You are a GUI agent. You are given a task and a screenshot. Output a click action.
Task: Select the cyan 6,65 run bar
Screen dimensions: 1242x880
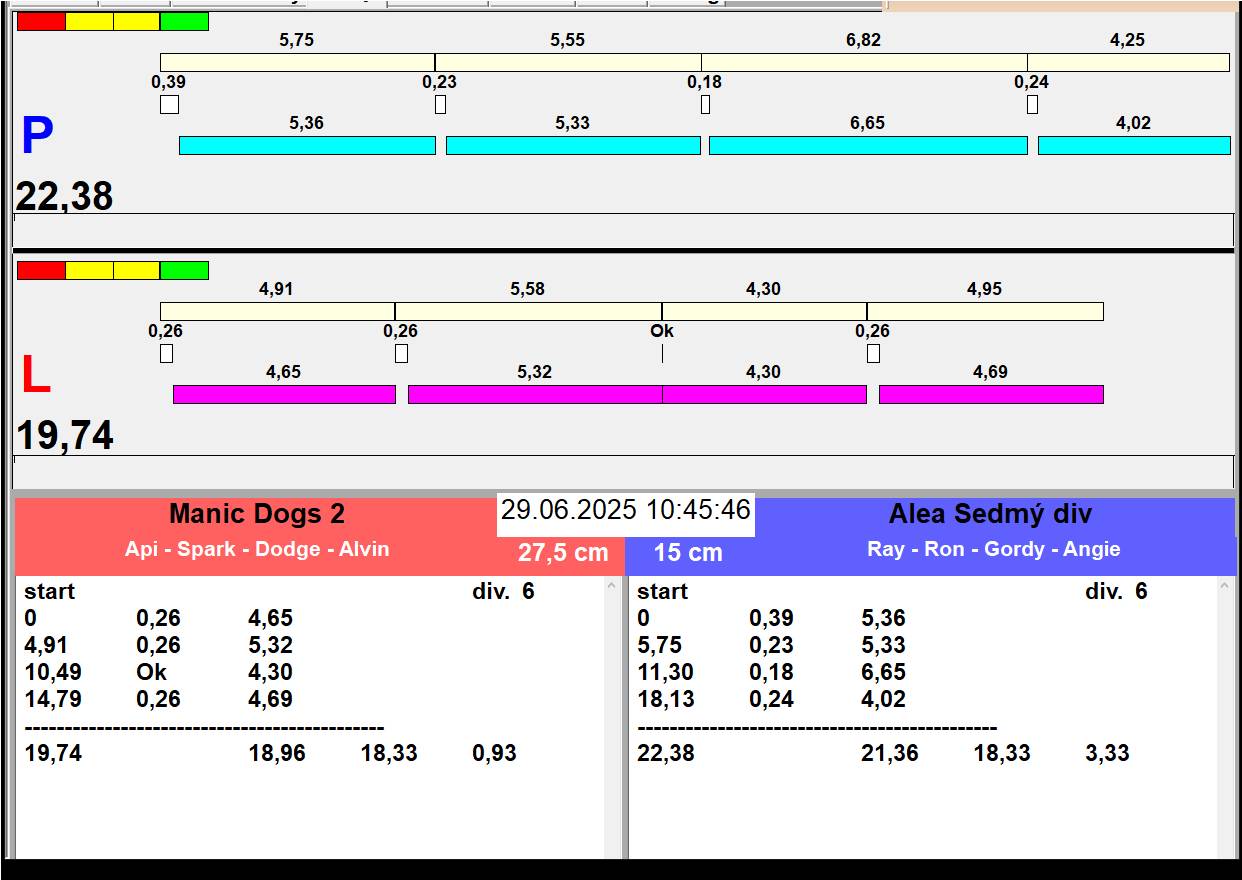click(867, 146)
